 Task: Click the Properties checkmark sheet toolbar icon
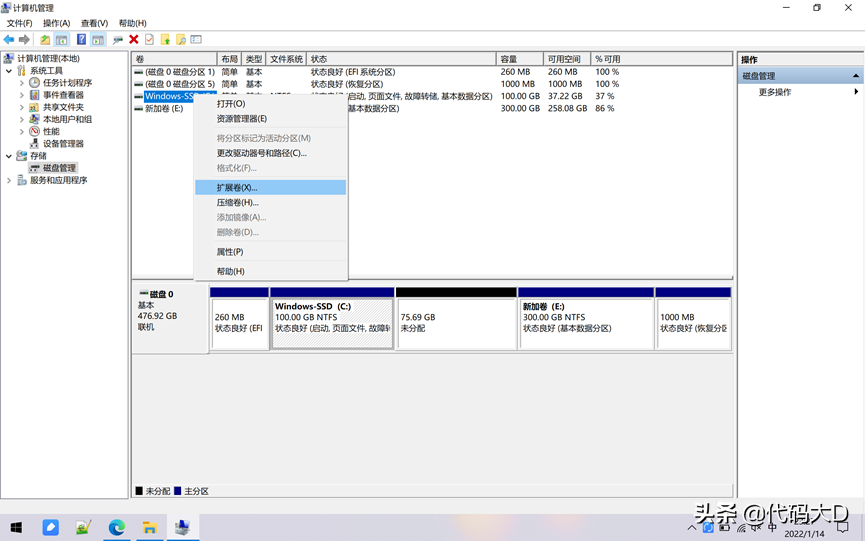(x=149, y=40)
